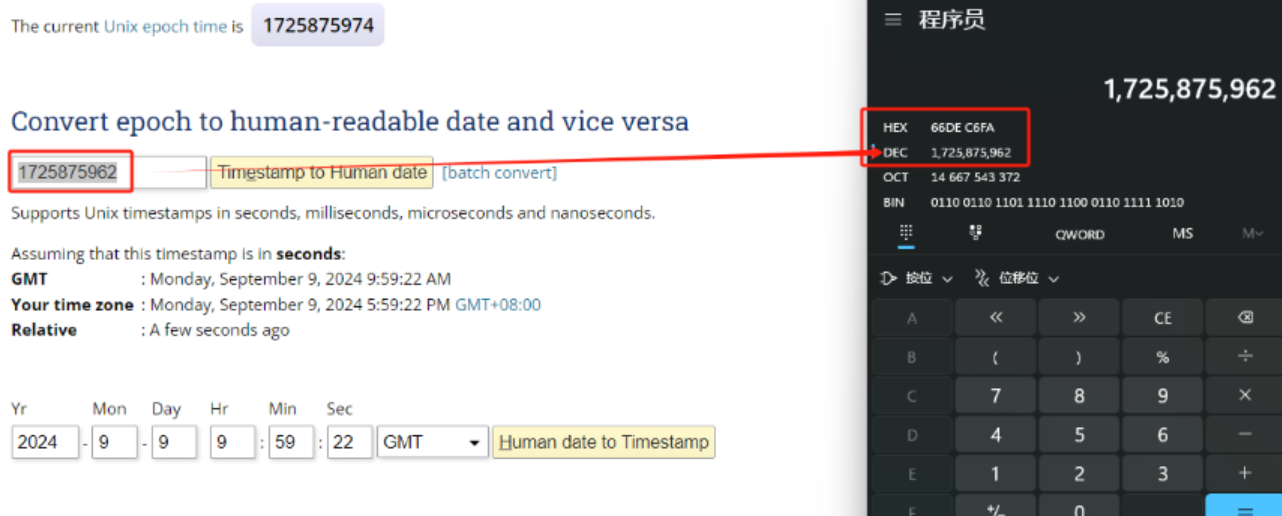Click the number 7 key

[995, 396]
